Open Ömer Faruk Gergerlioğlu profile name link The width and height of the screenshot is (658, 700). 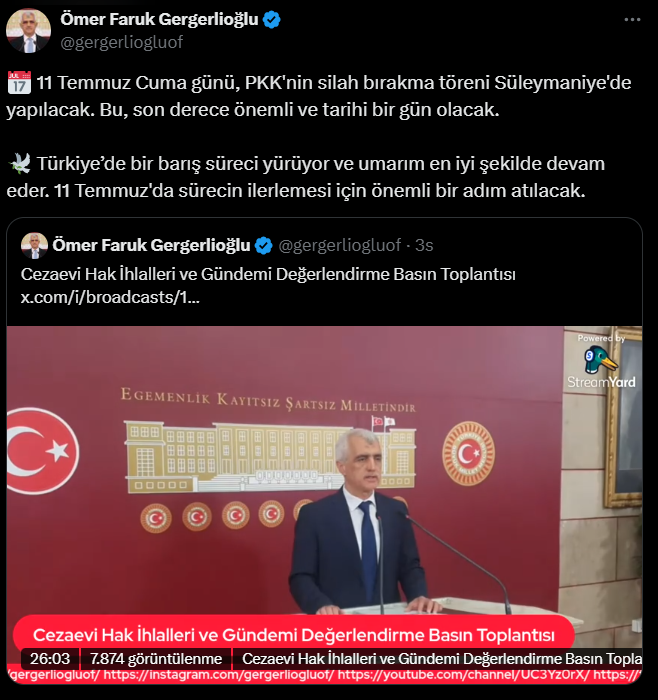[159, 19]
